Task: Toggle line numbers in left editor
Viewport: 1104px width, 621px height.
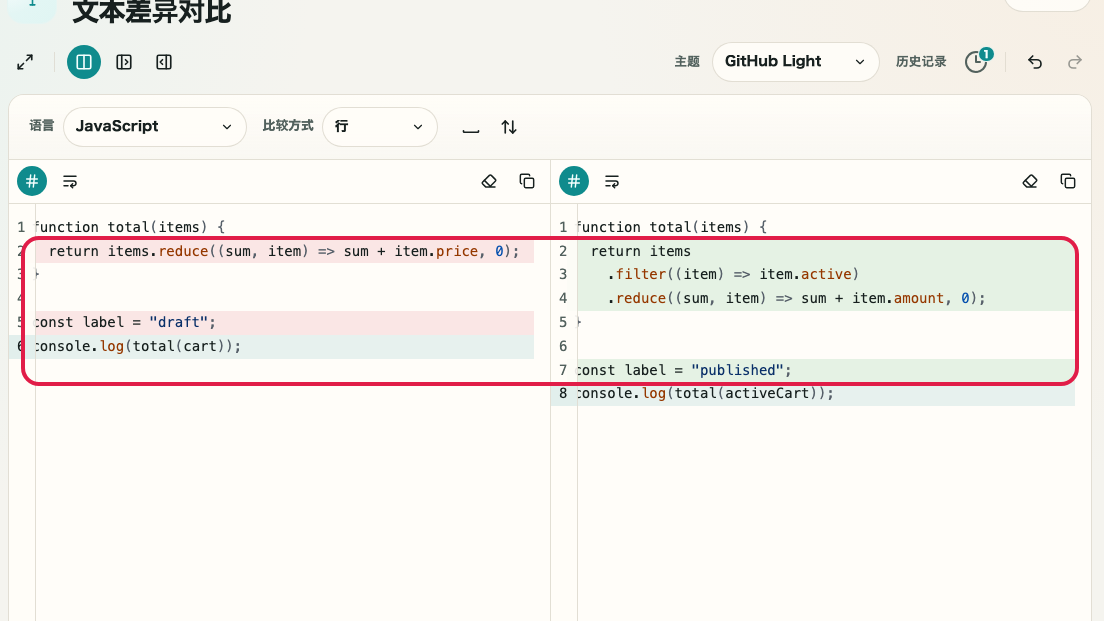Action: point(32,182)
